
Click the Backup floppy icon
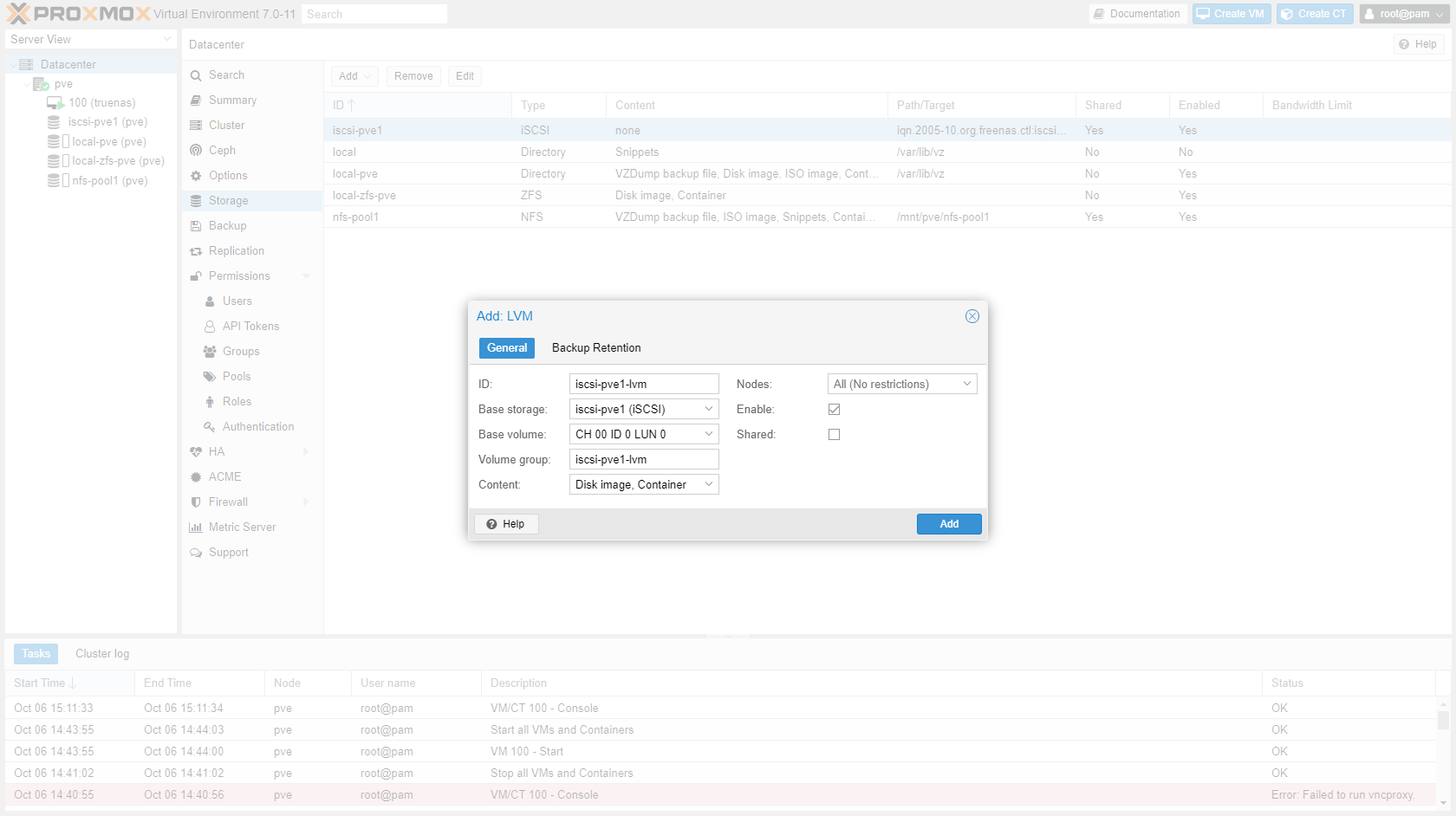(196, 226)
